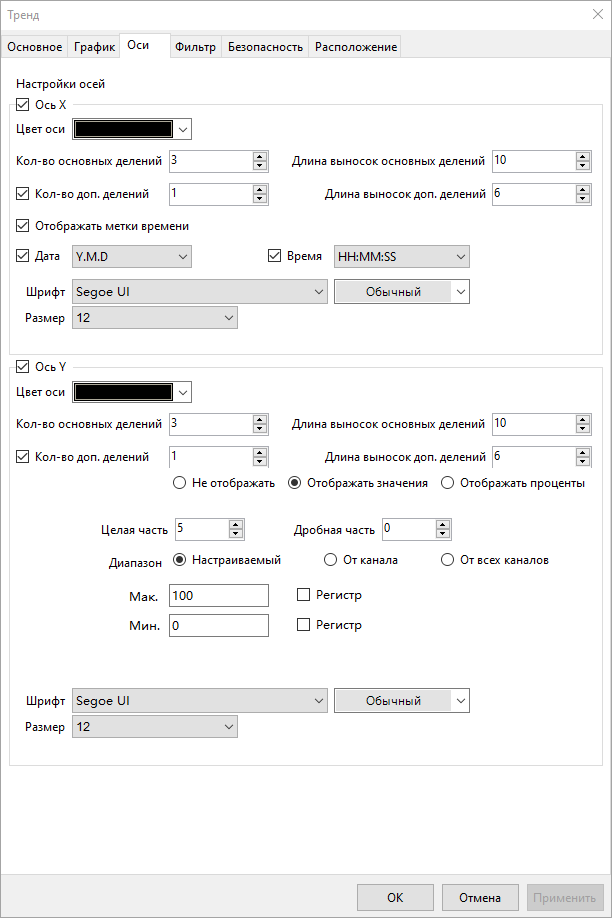Open Y axis color dropdown arrow
The width and height of the screenshot is (612, 918).
click(x=183, y=392)
